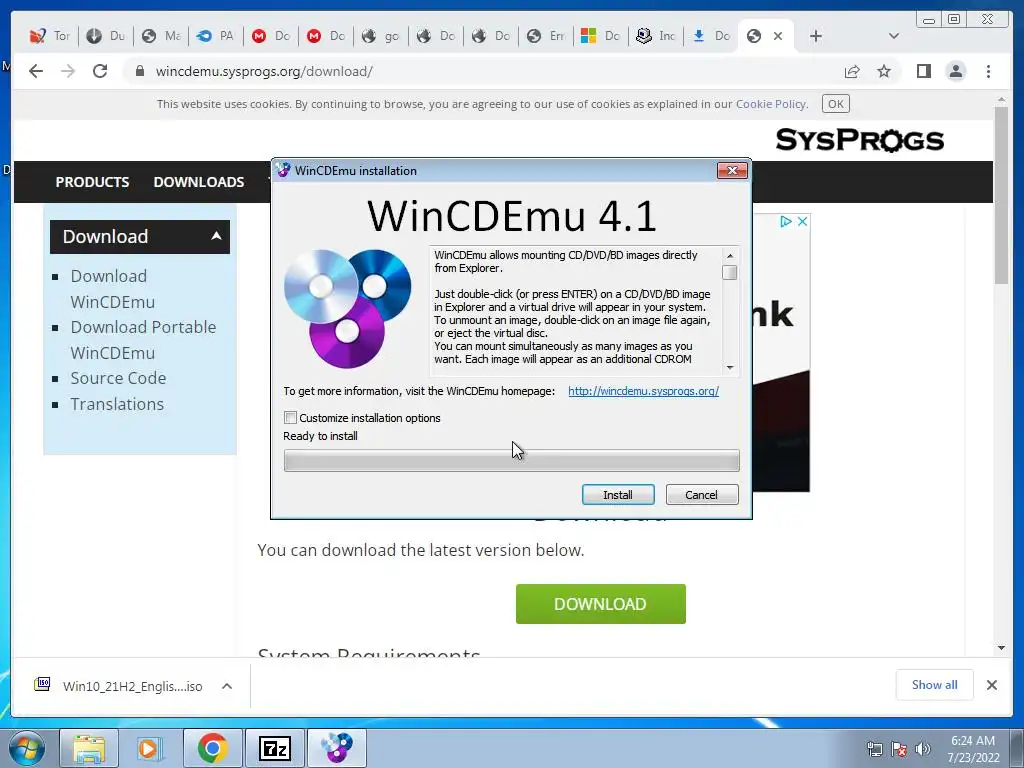Open Download WinCDEmu sidebar link

pyautogui.click(x=113, y=289)
